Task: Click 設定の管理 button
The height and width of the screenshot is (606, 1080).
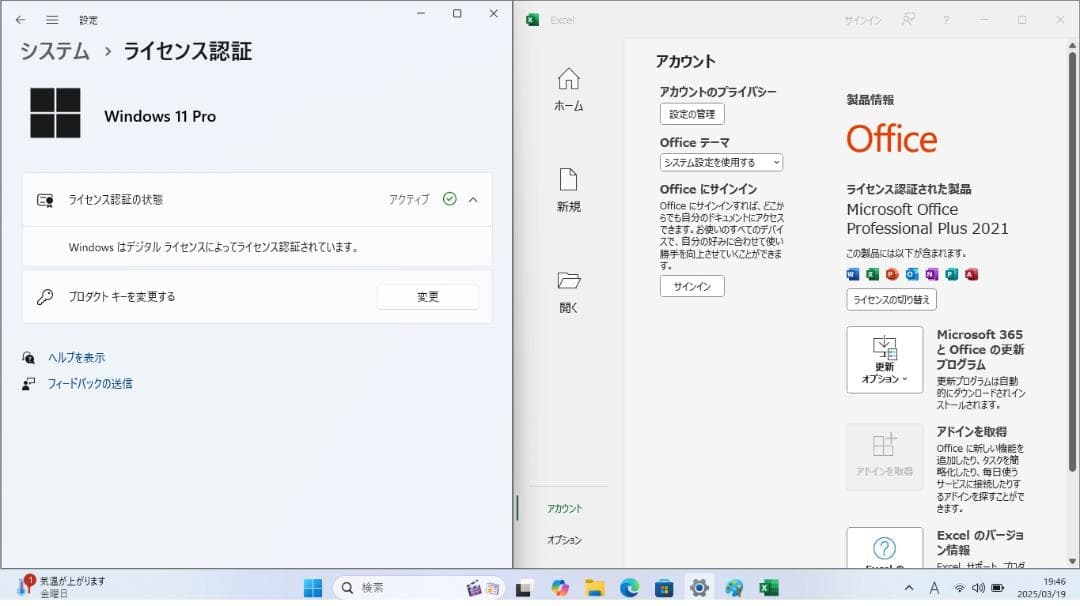Action: 692,114
